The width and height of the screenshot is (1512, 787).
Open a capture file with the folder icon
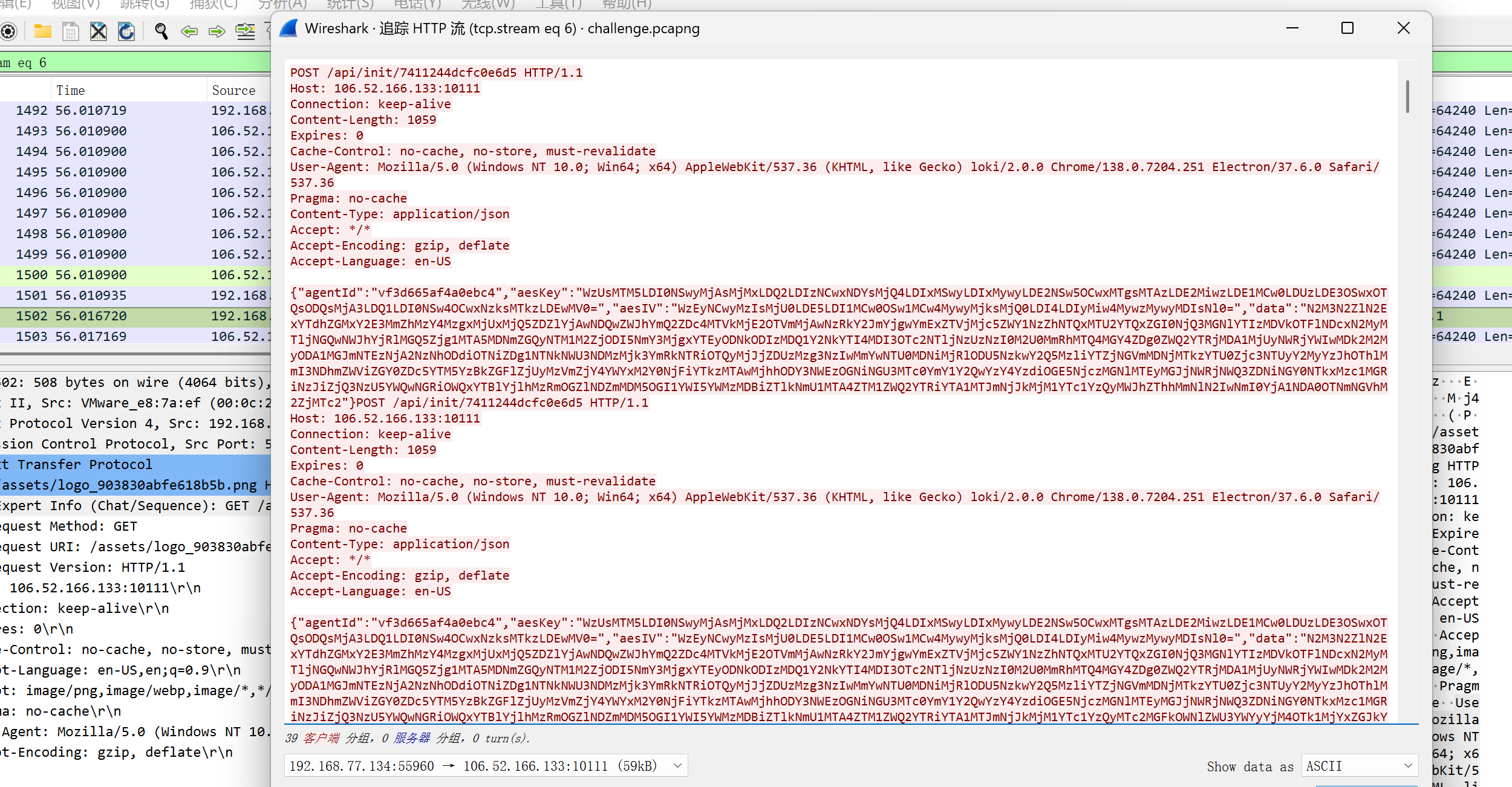(42, 31)
